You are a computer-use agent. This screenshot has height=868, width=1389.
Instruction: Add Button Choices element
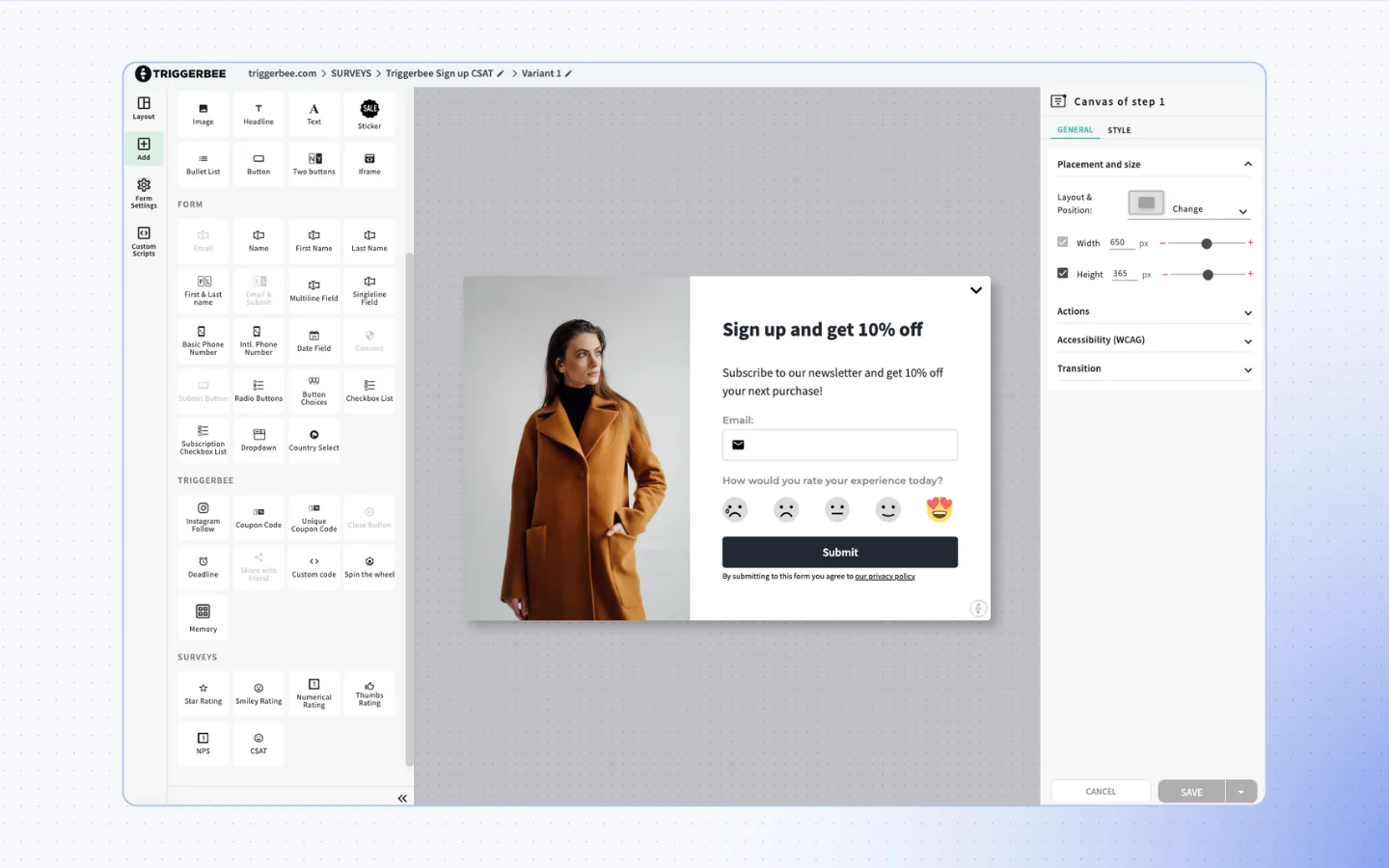click(314, 391)
